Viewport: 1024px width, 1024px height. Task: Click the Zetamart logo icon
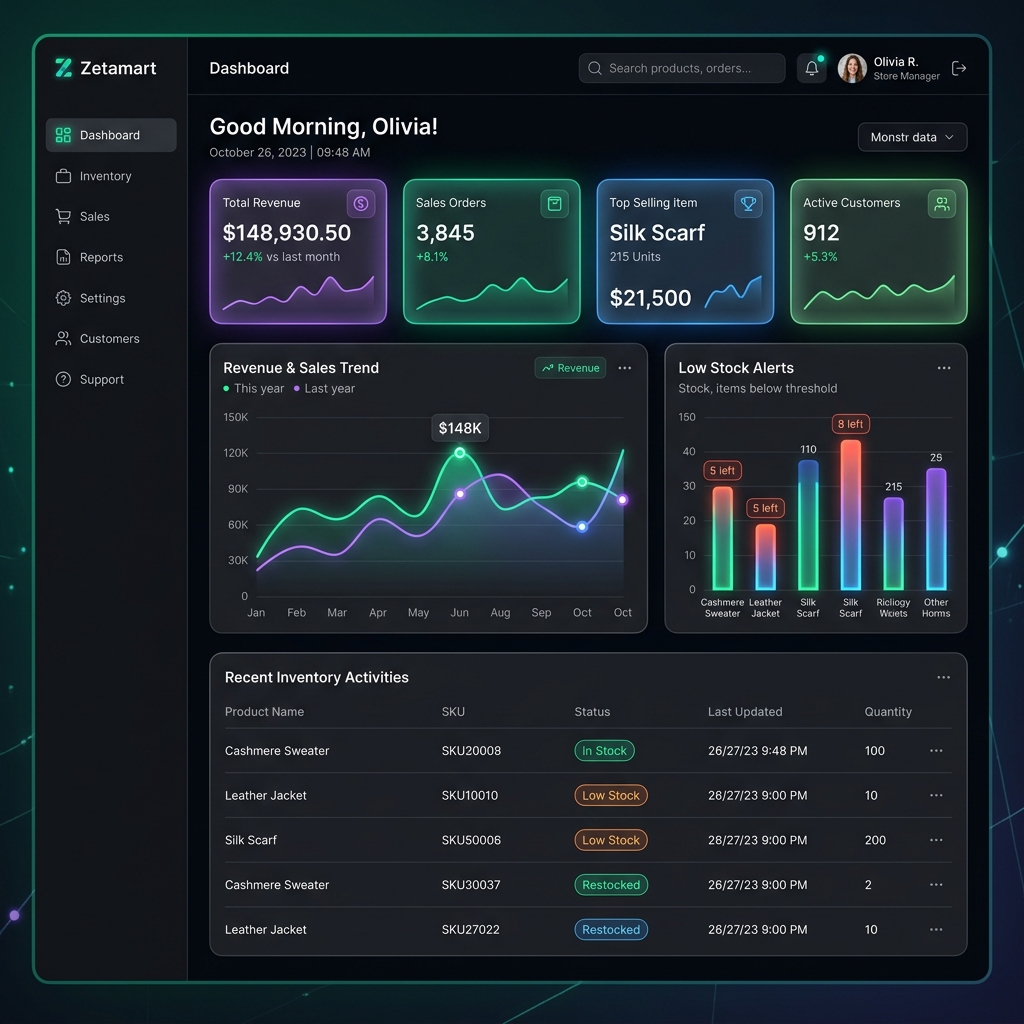(63, 68)
